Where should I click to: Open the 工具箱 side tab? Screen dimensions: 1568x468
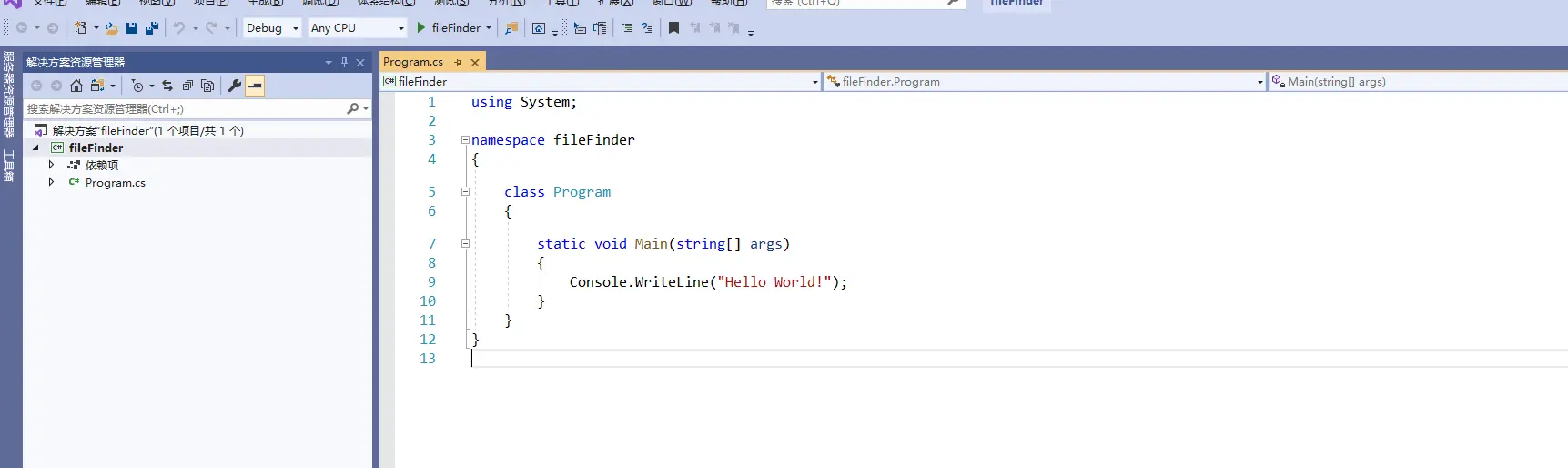(x=8, y=165)
